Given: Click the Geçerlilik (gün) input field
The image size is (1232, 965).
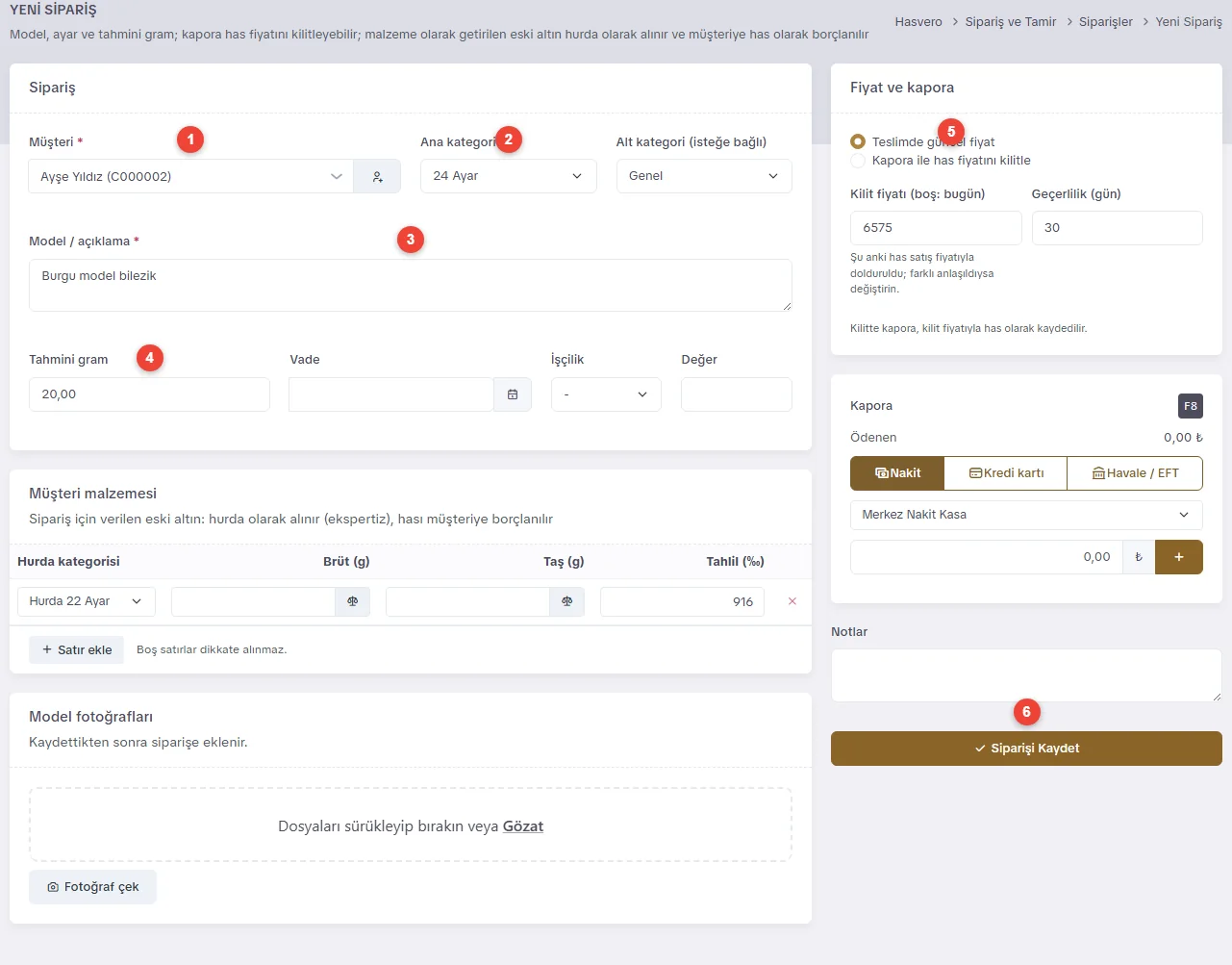Looking at the screenshot, I should pyautogui.click(x=1118, y=228).
